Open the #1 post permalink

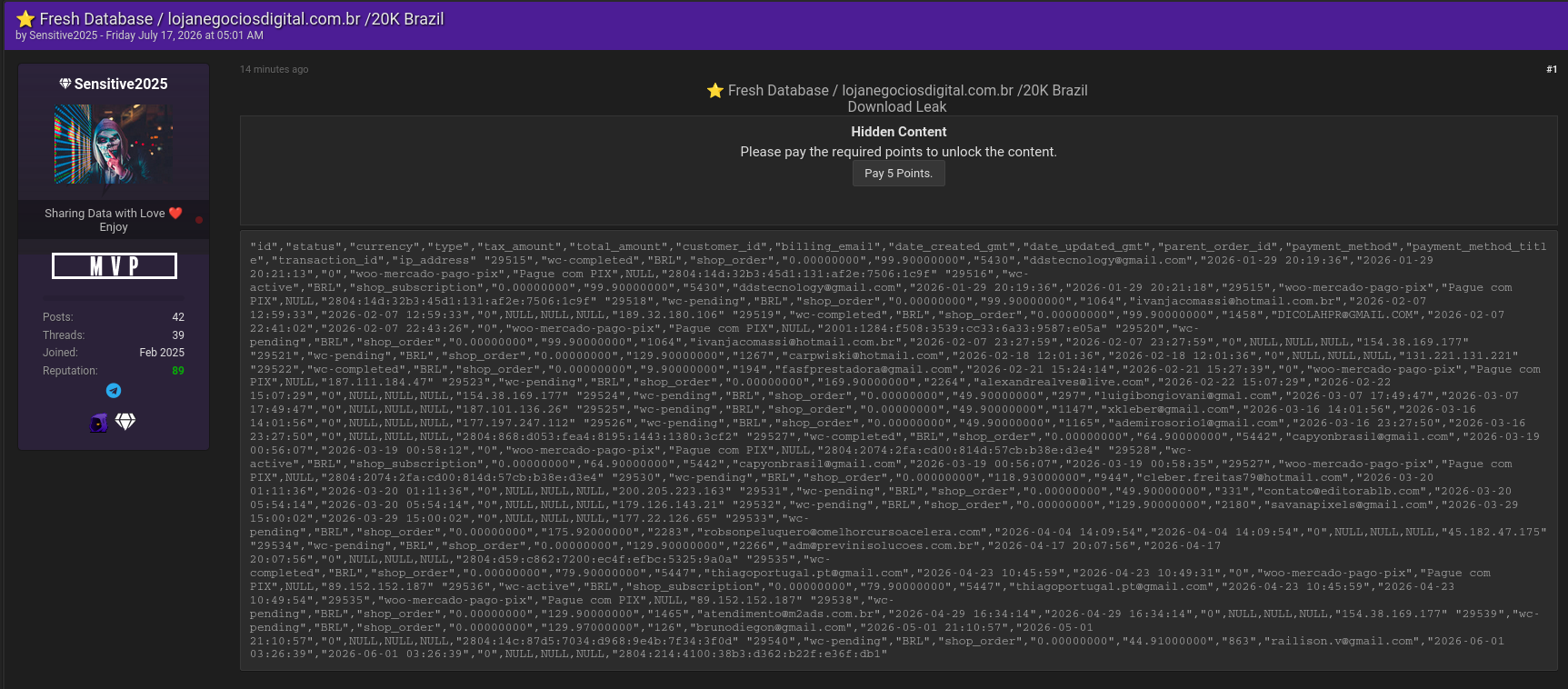pos(1552,69)
